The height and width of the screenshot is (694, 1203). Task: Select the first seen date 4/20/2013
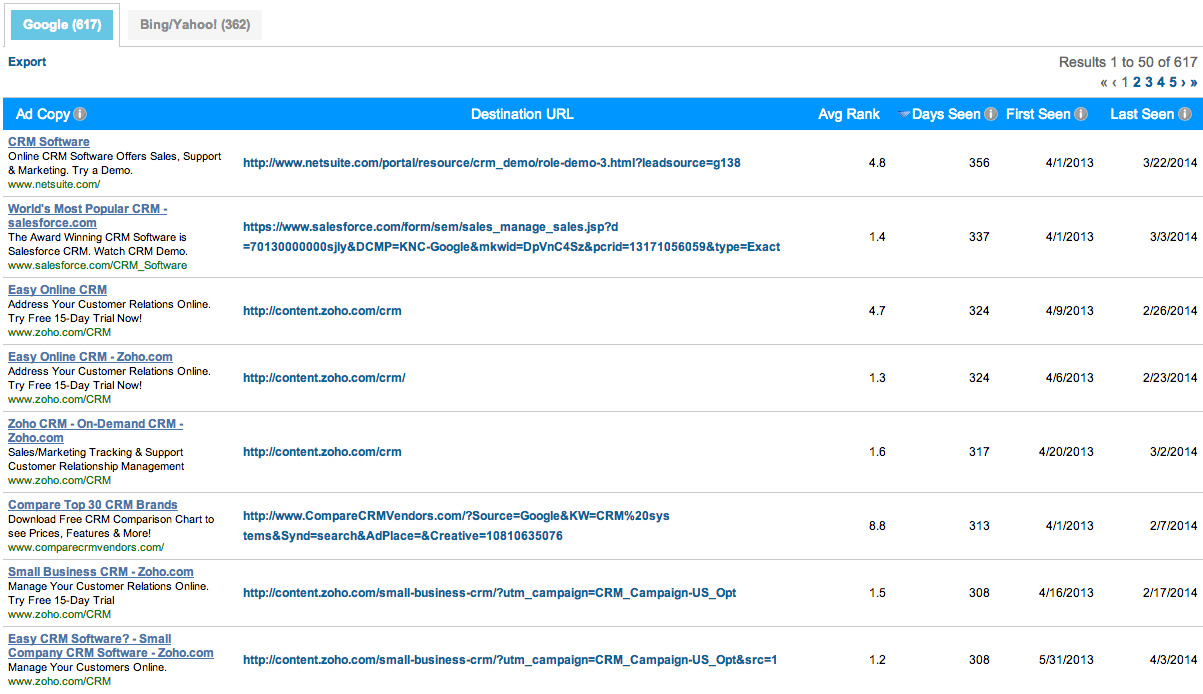[1066, 452]
